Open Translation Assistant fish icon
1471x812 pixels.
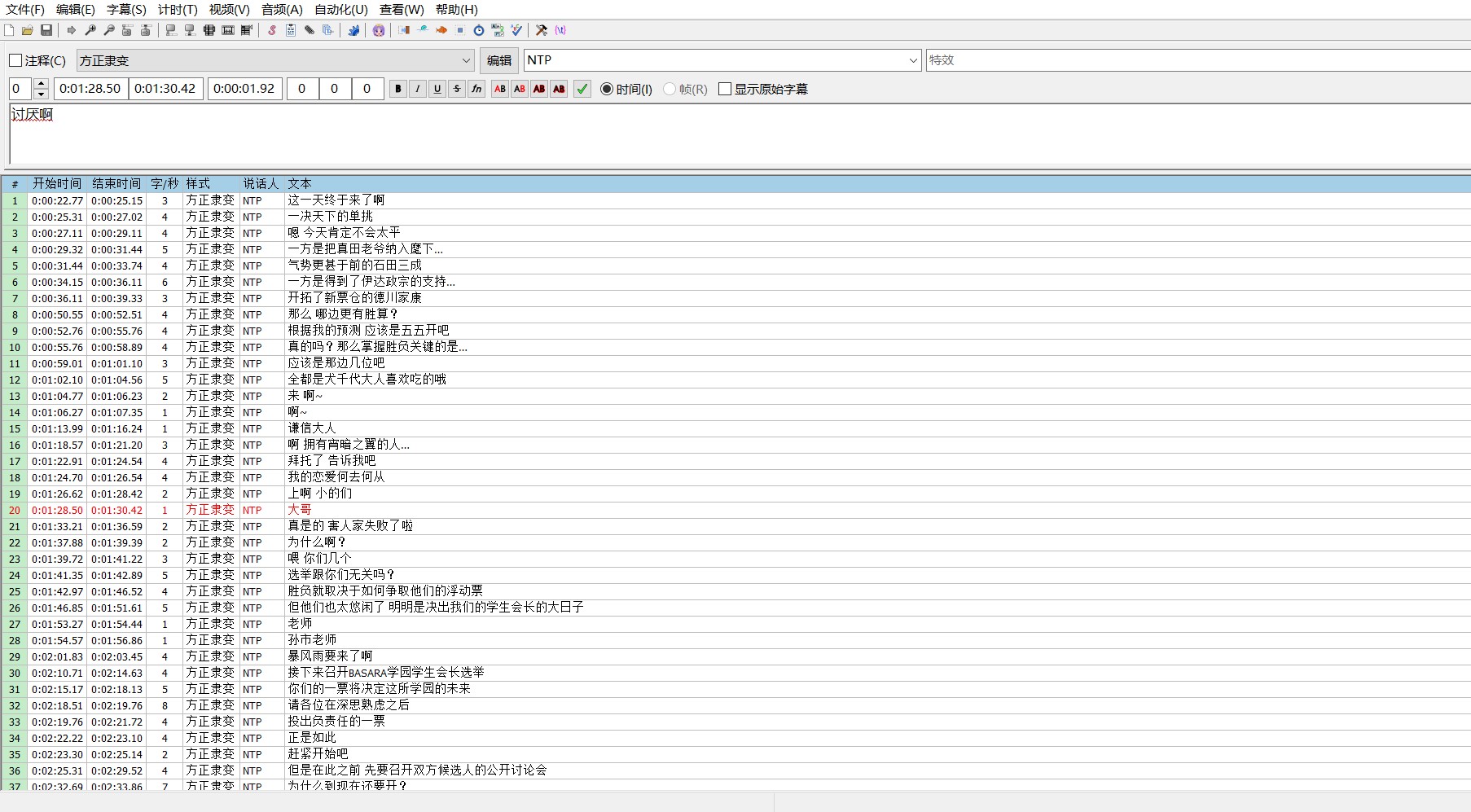[x=441, y=30]
